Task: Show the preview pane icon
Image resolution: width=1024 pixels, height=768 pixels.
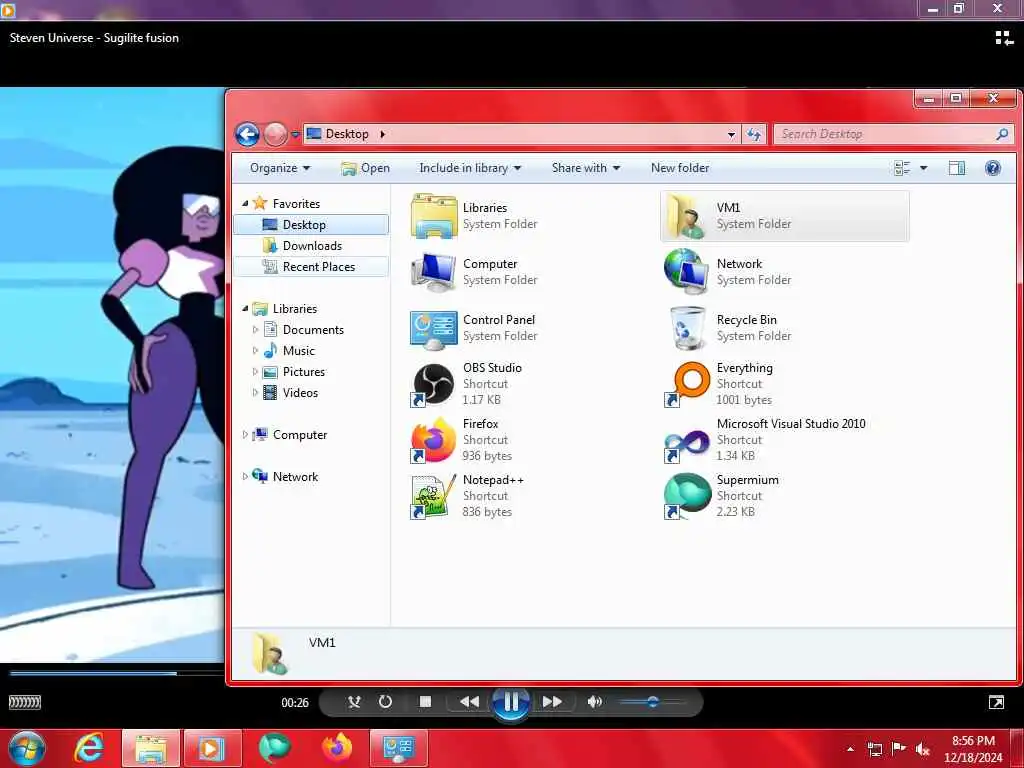Action: coord(957,168)
